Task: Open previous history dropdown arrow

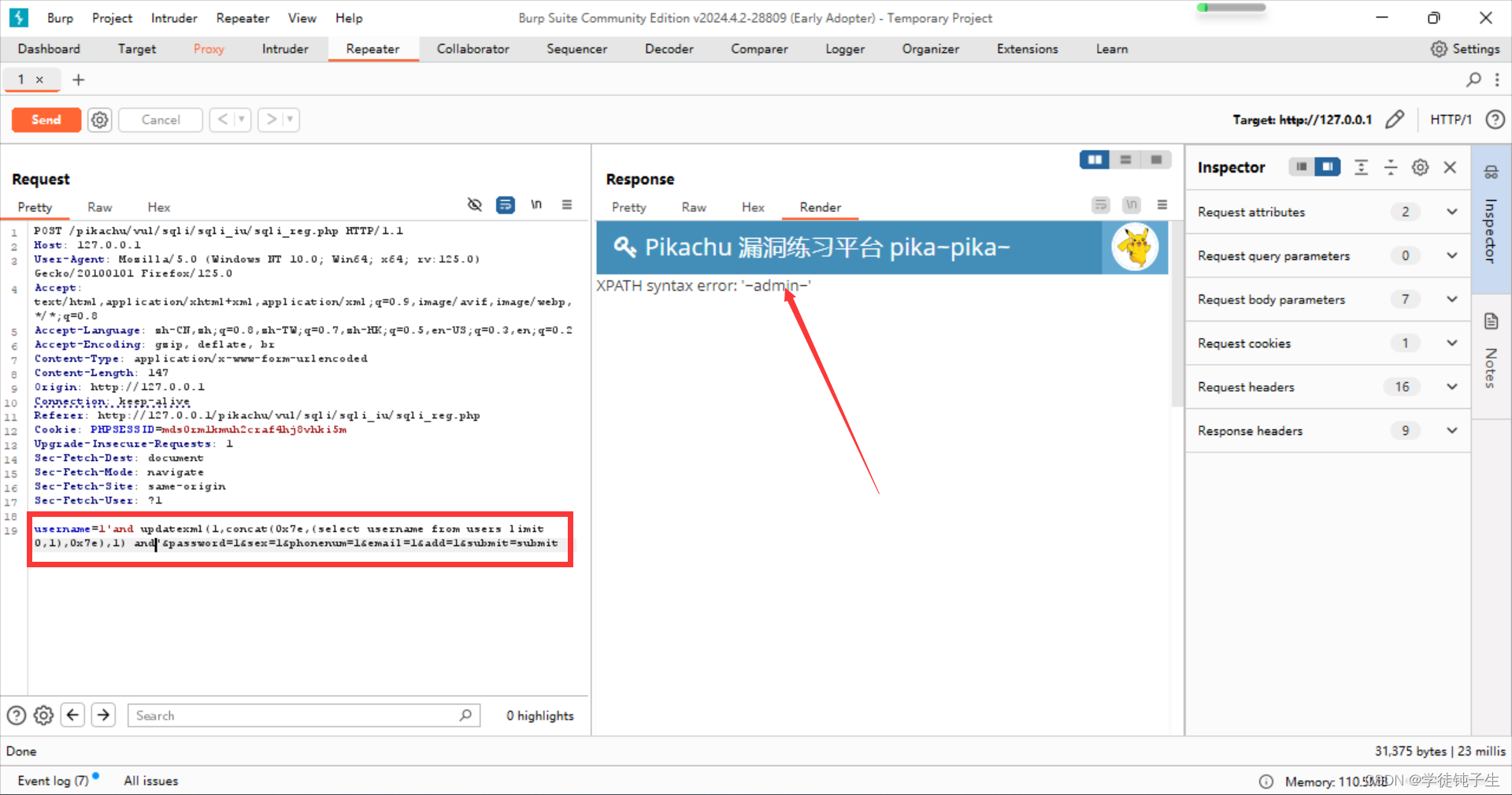Action: (242, 120)
